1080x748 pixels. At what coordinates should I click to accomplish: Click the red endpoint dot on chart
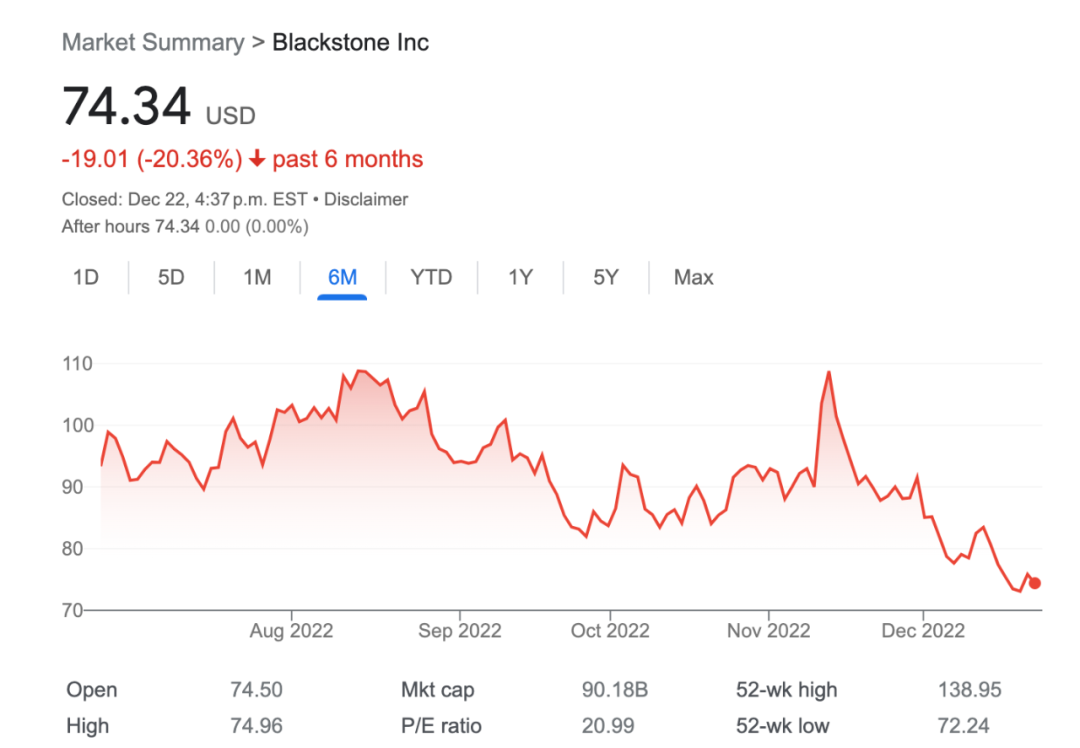(1035, 583)
